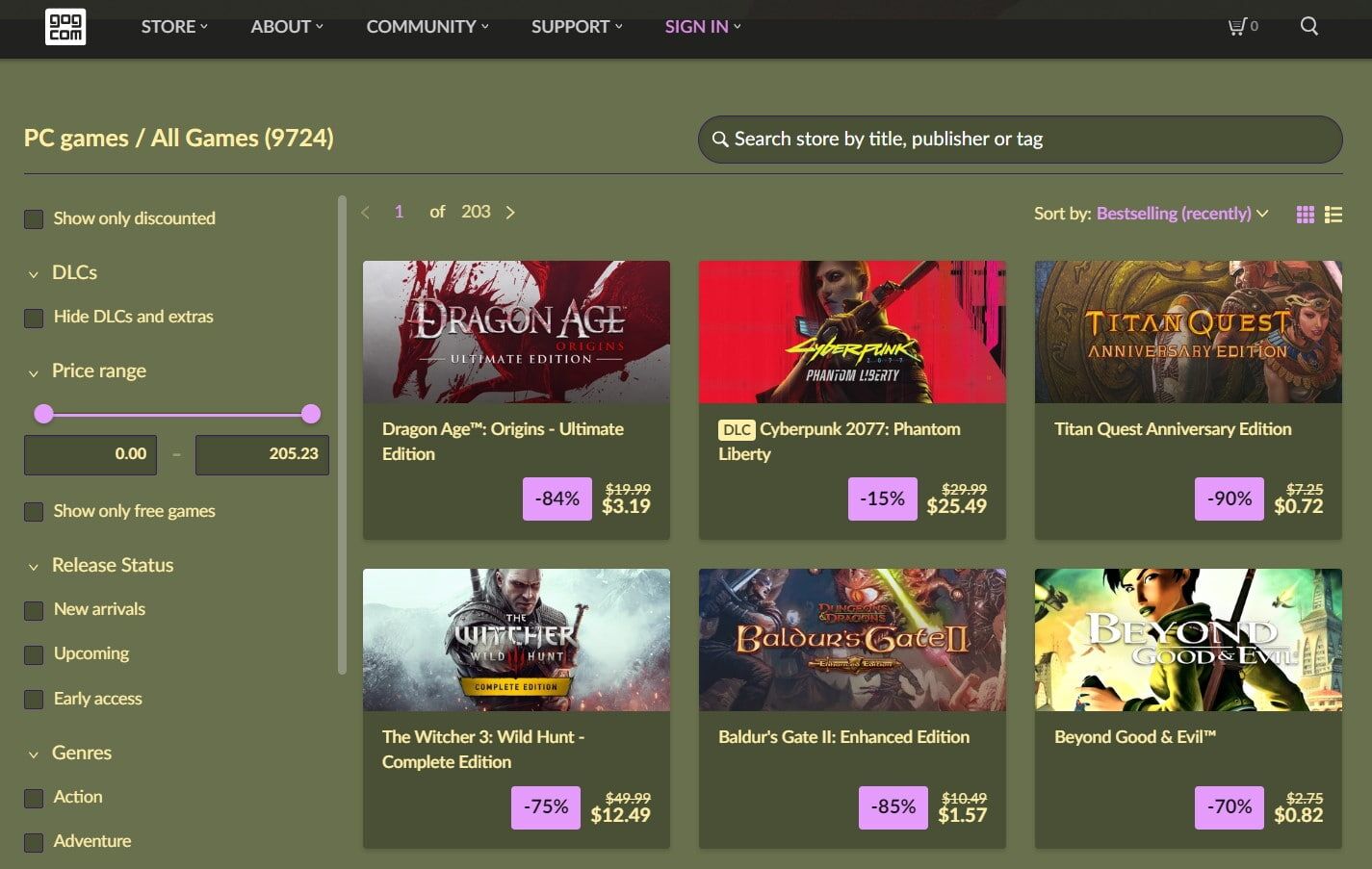
Task: Switch to grid view layout
Action: coord(1305,215)
